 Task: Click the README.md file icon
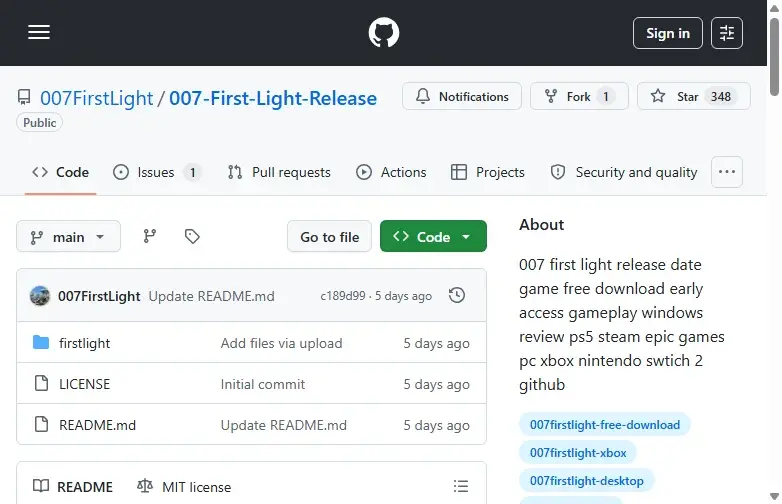pyautogui.click(x=41, y=424)
